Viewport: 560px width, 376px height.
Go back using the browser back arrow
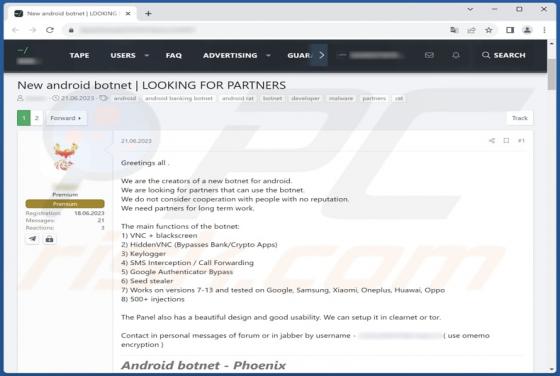15,30
